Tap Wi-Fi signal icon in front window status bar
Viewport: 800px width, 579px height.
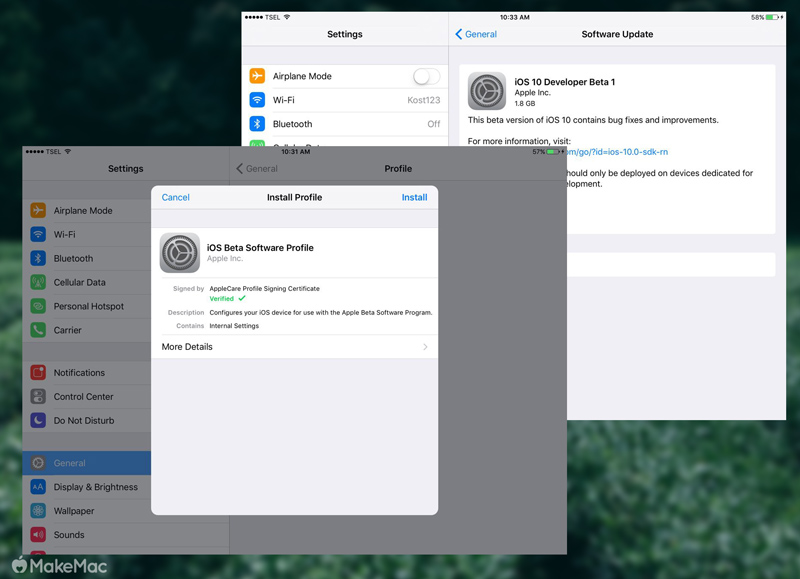tap(68, 152)
